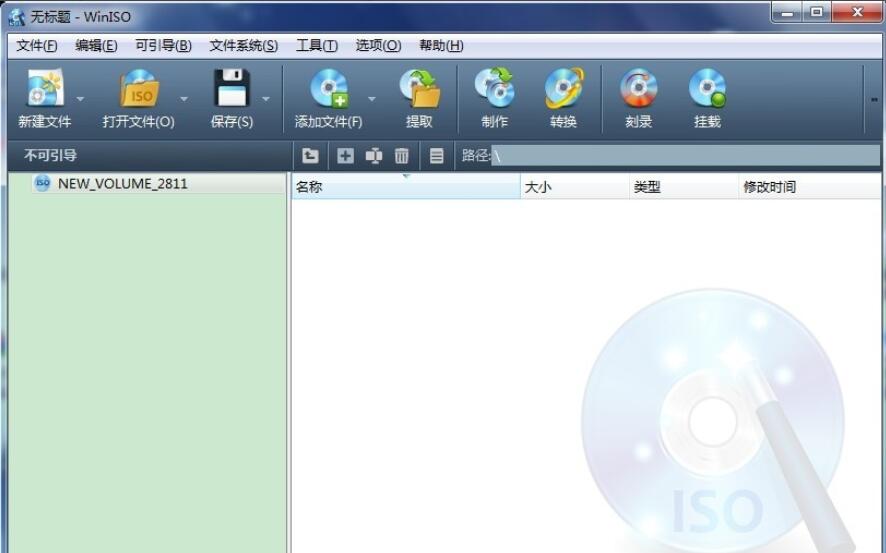This screenshot has width=886, height=553.
Task: Click the Convert (转换) disc icon
Action: point(564,88)
